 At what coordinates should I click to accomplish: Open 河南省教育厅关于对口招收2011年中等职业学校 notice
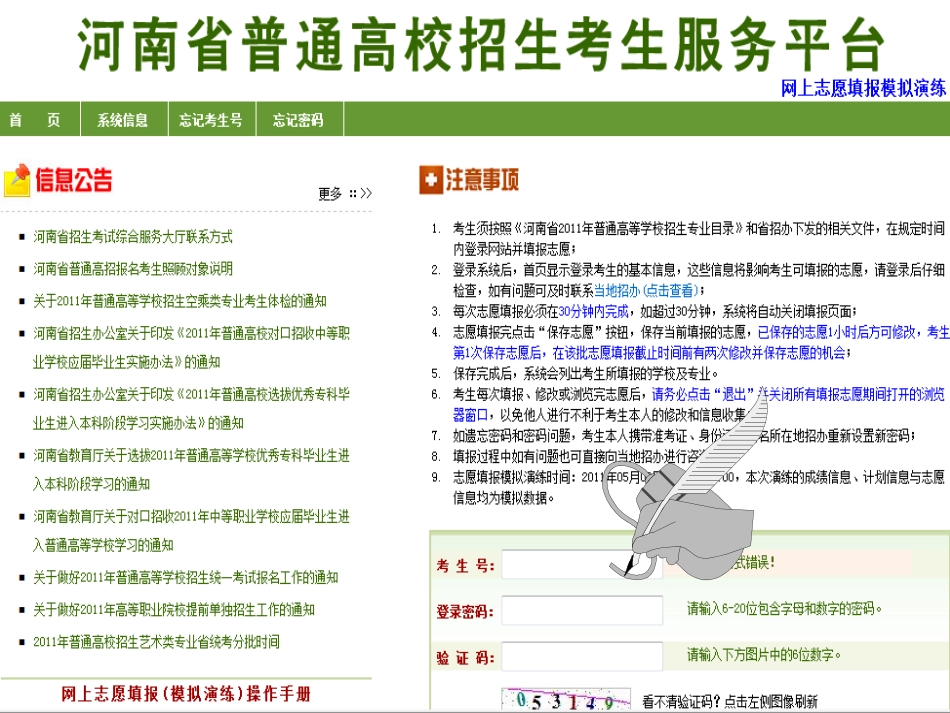191,531
